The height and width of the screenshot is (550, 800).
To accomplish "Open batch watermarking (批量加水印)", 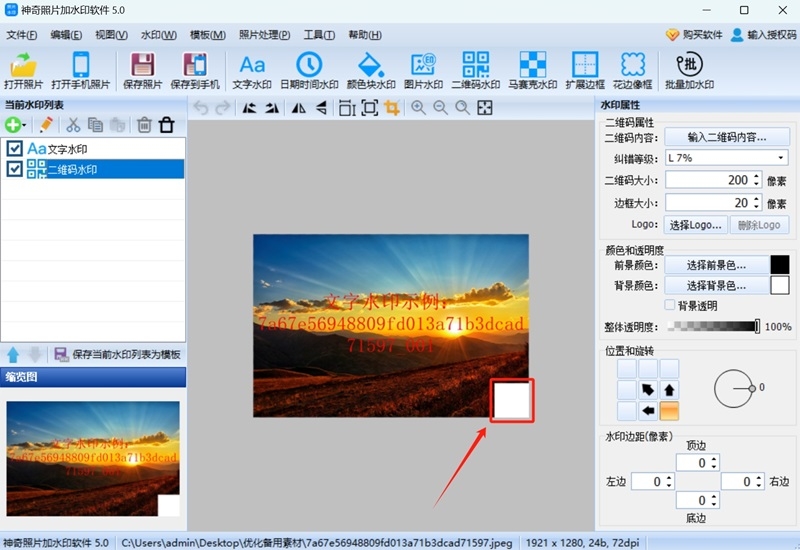I will (689, 71).
